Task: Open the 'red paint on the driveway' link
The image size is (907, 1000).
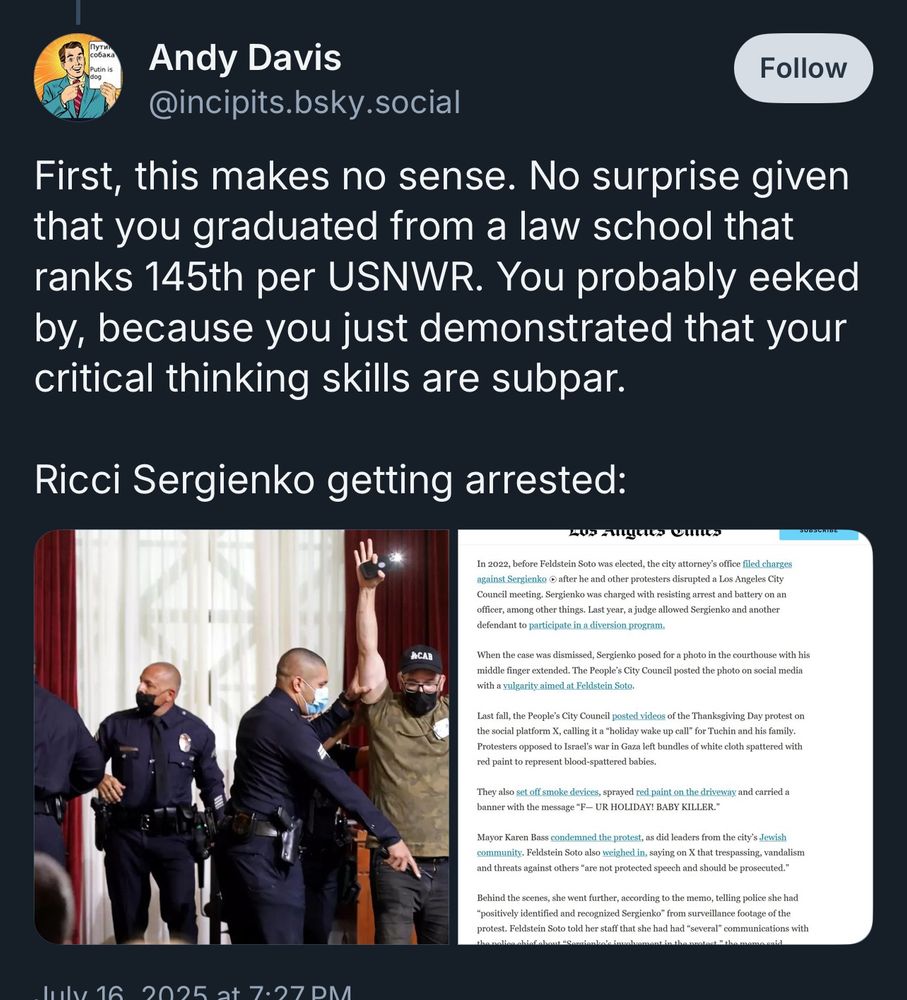Action: click(686, 791)
